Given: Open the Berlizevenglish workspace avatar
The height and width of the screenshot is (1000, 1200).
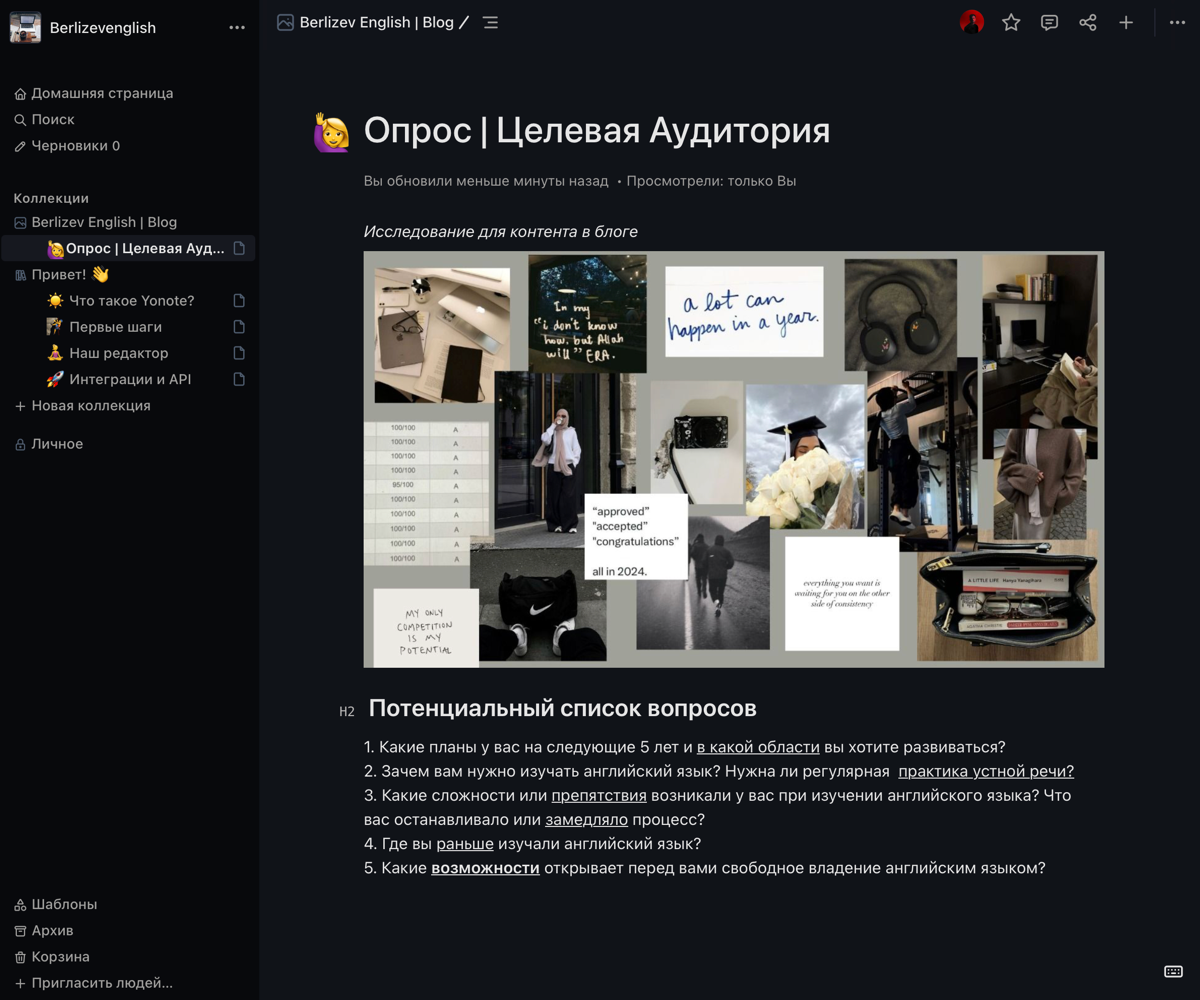Looking at the screenshot, I should [x=25, y=27].
